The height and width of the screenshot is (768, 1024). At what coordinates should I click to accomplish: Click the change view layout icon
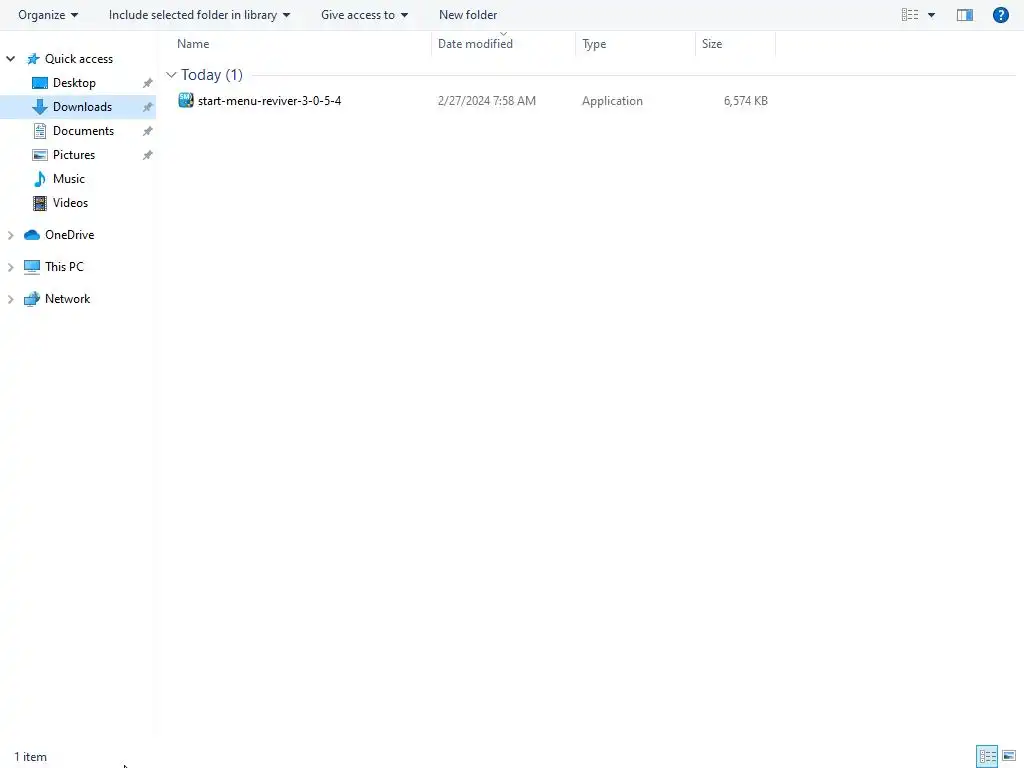coord(910,14)
